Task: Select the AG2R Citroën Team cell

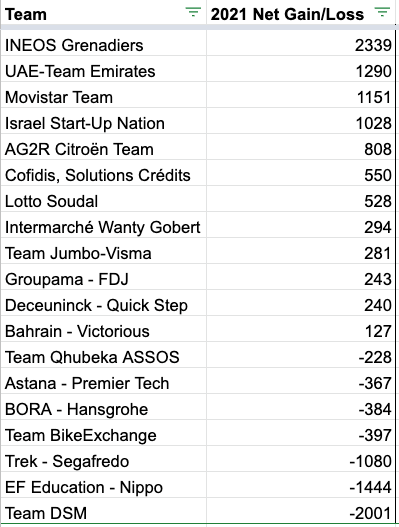Action: [103, 147]
